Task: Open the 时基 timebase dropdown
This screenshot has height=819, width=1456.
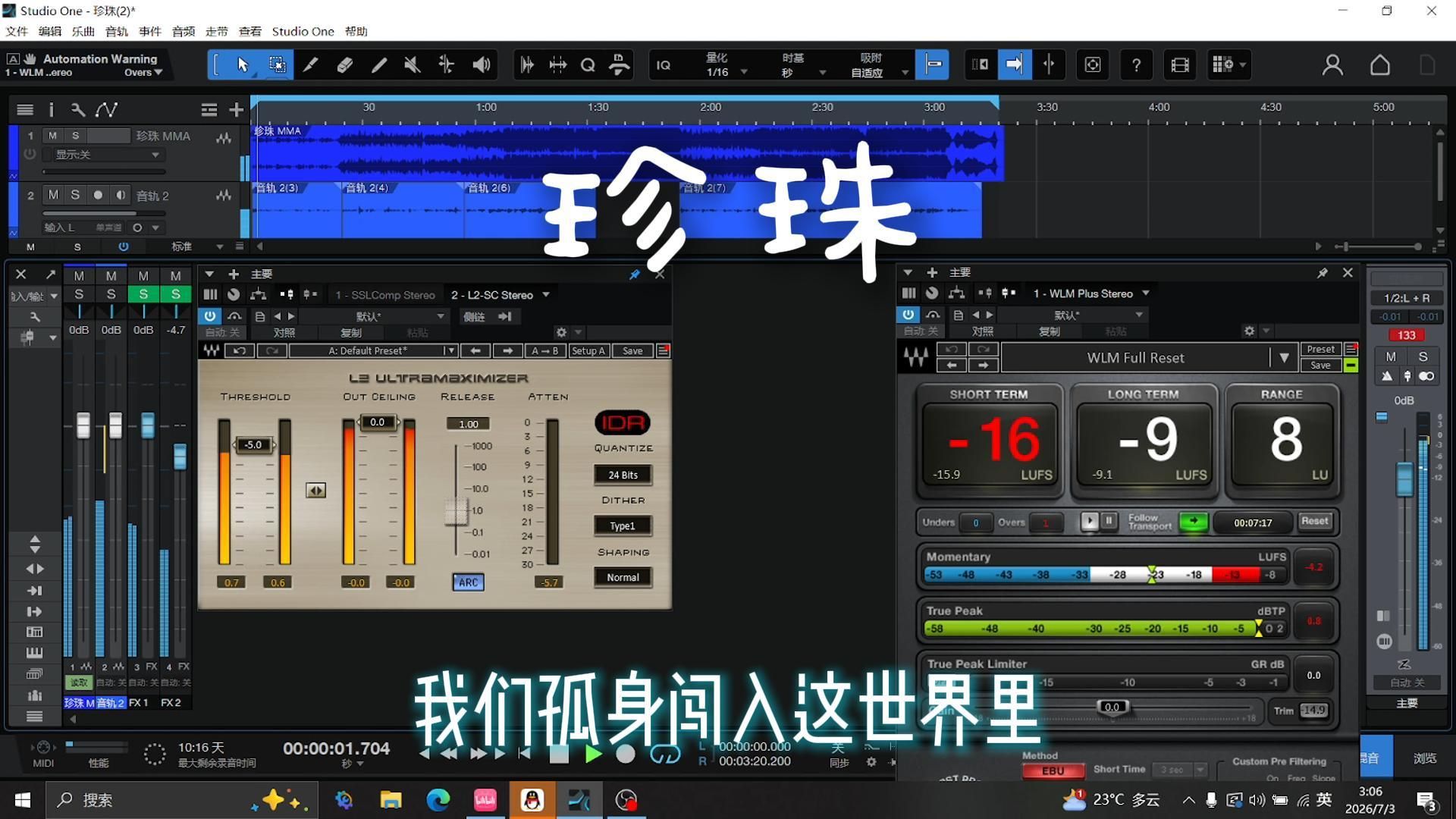Action: tap(802, 65)
